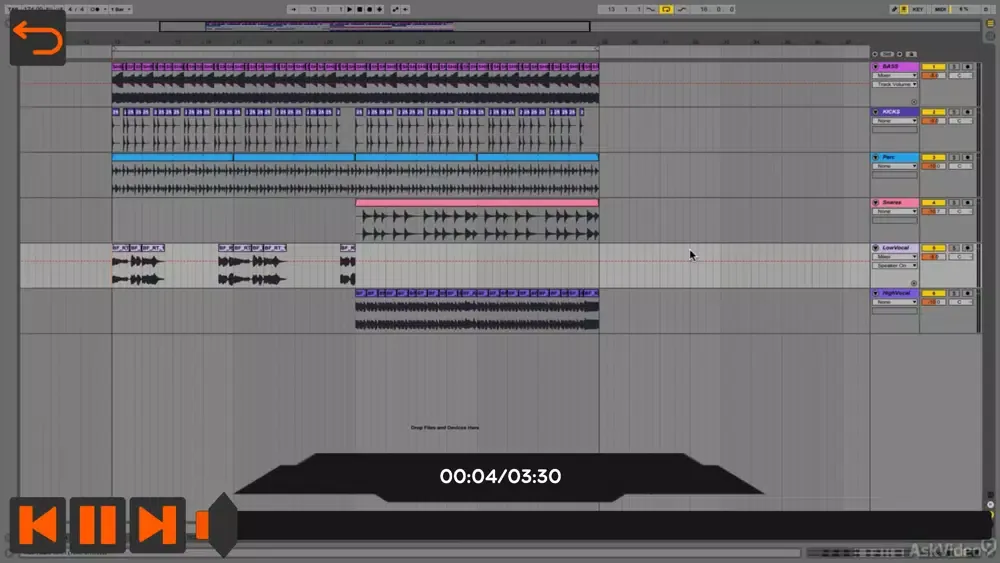Open HighVocal track None device chooser
Viewport: 1000px width, 563px height.
tap(895, 302)
